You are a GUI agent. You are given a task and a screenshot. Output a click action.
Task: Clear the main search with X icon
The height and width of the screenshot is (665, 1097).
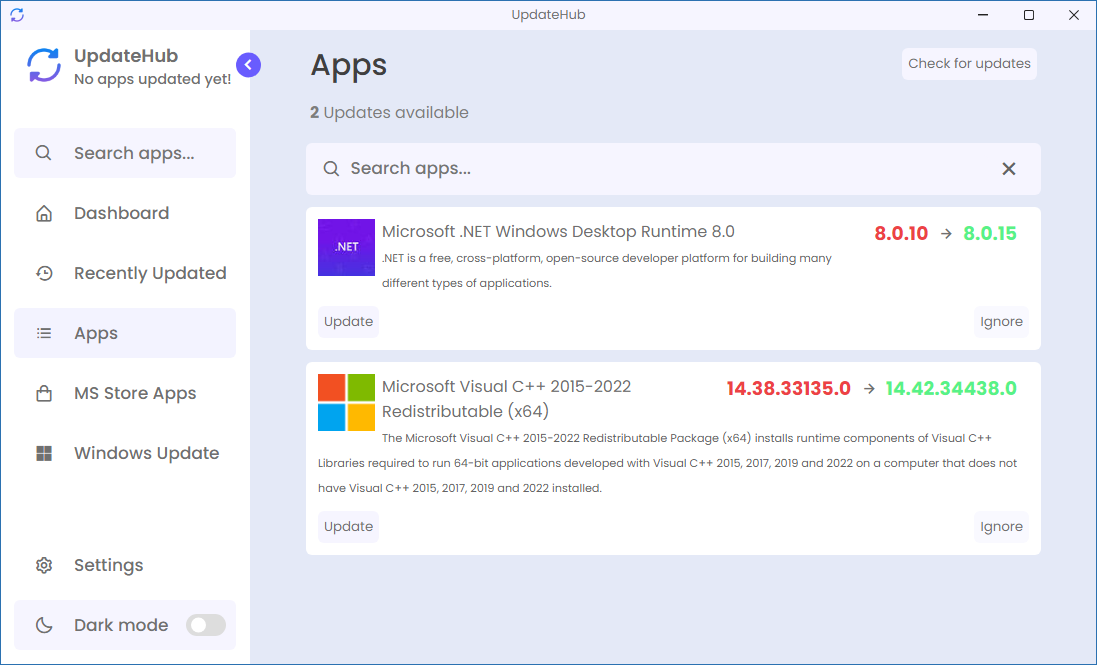point(1008,169)
